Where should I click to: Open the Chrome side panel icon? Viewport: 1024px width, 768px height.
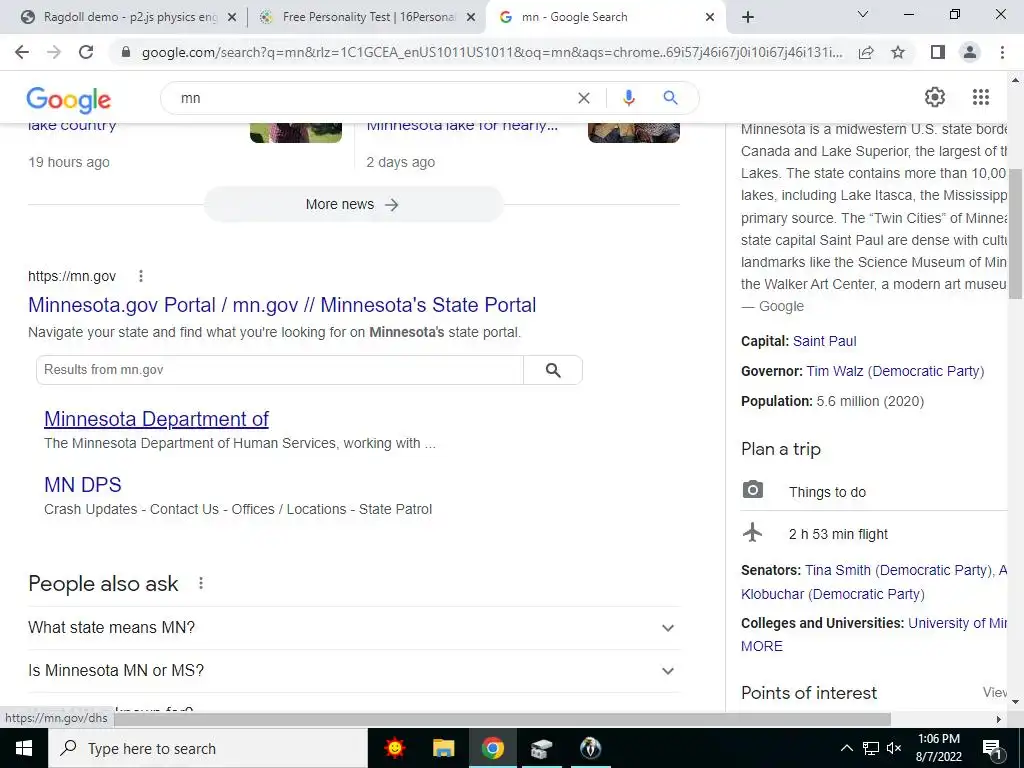pos(938,52)
